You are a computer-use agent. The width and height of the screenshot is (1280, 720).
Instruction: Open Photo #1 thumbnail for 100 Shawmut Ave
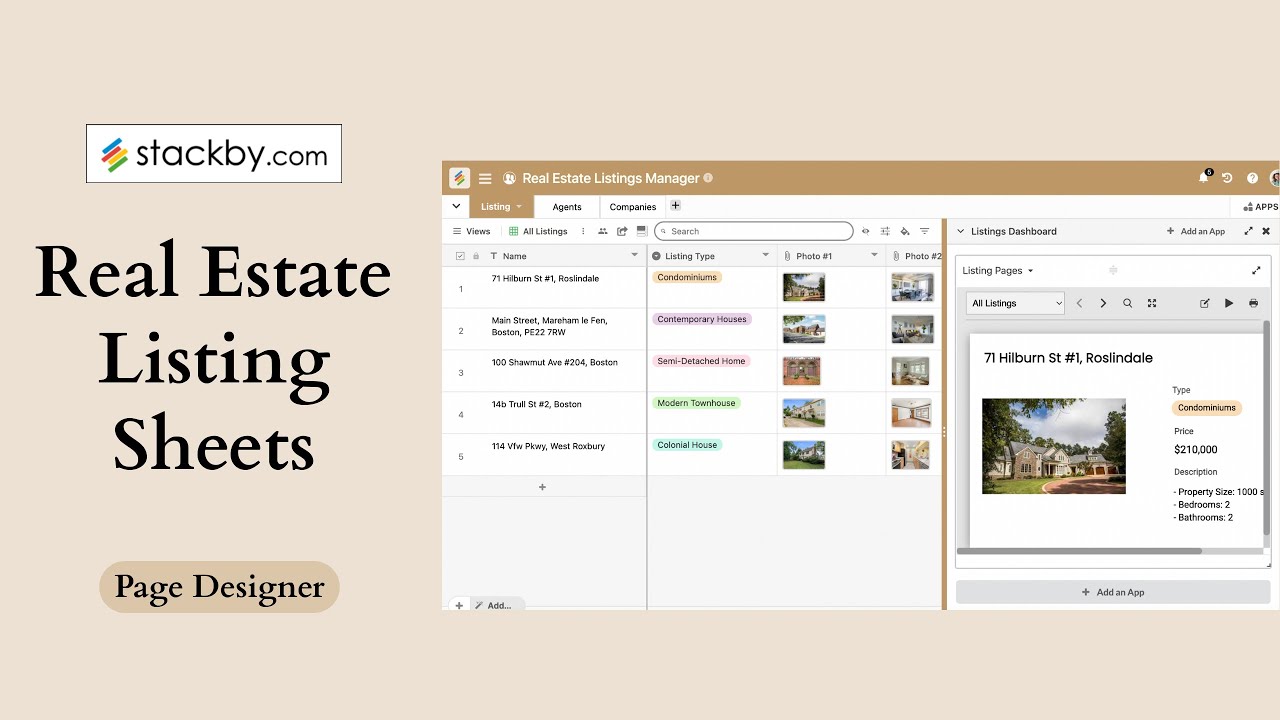point(802,371)
